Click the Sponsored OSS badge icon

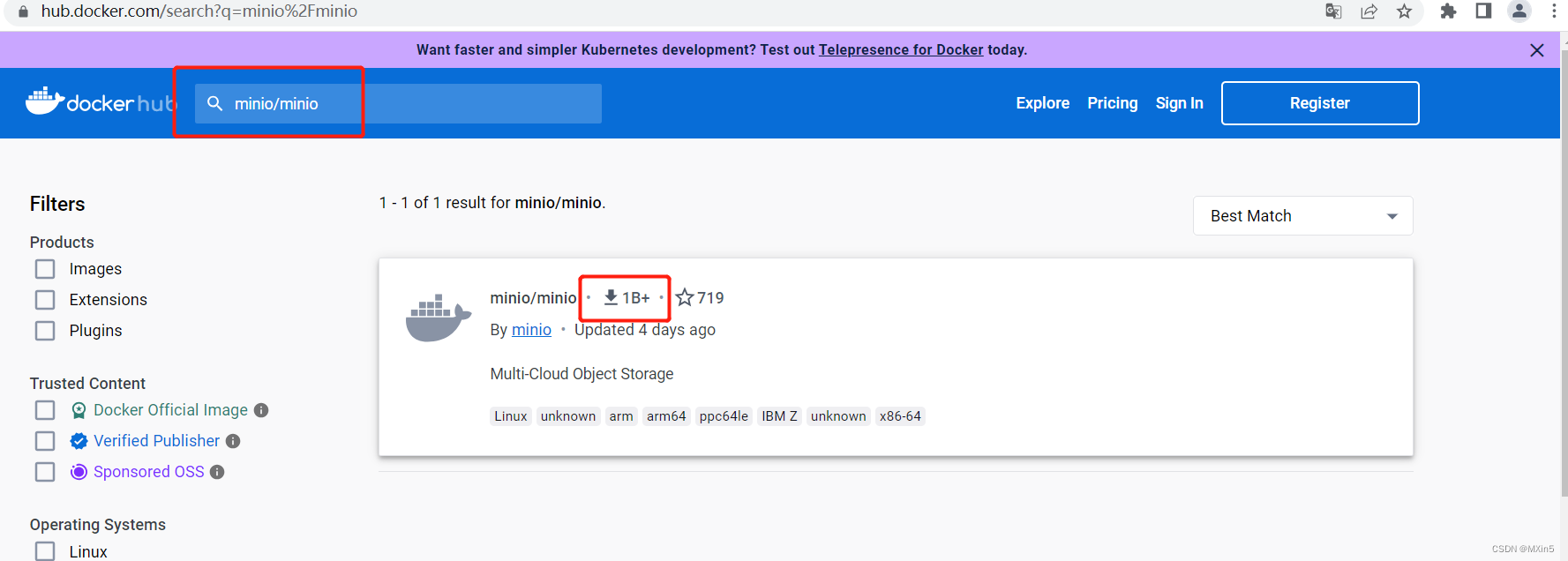point(79,472)
